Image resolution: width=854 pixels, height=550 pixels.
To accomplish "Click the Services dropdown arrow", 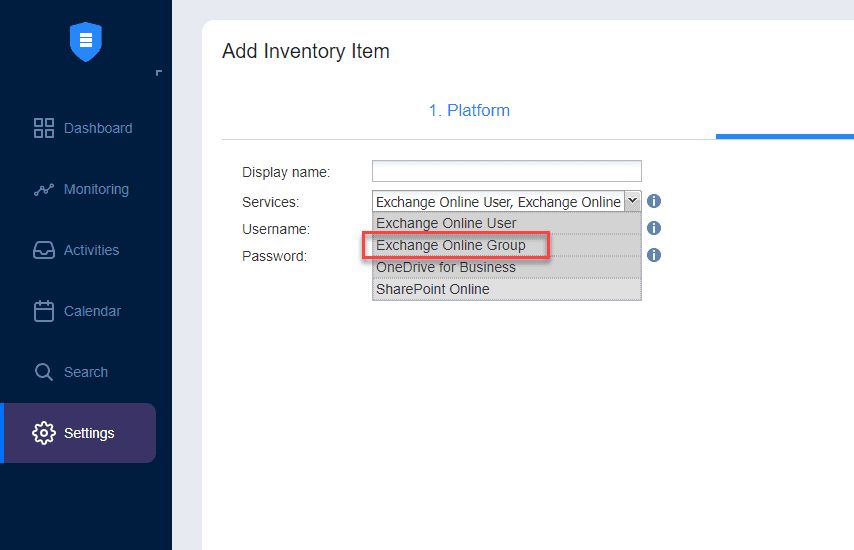I will (x=632, y=201).
